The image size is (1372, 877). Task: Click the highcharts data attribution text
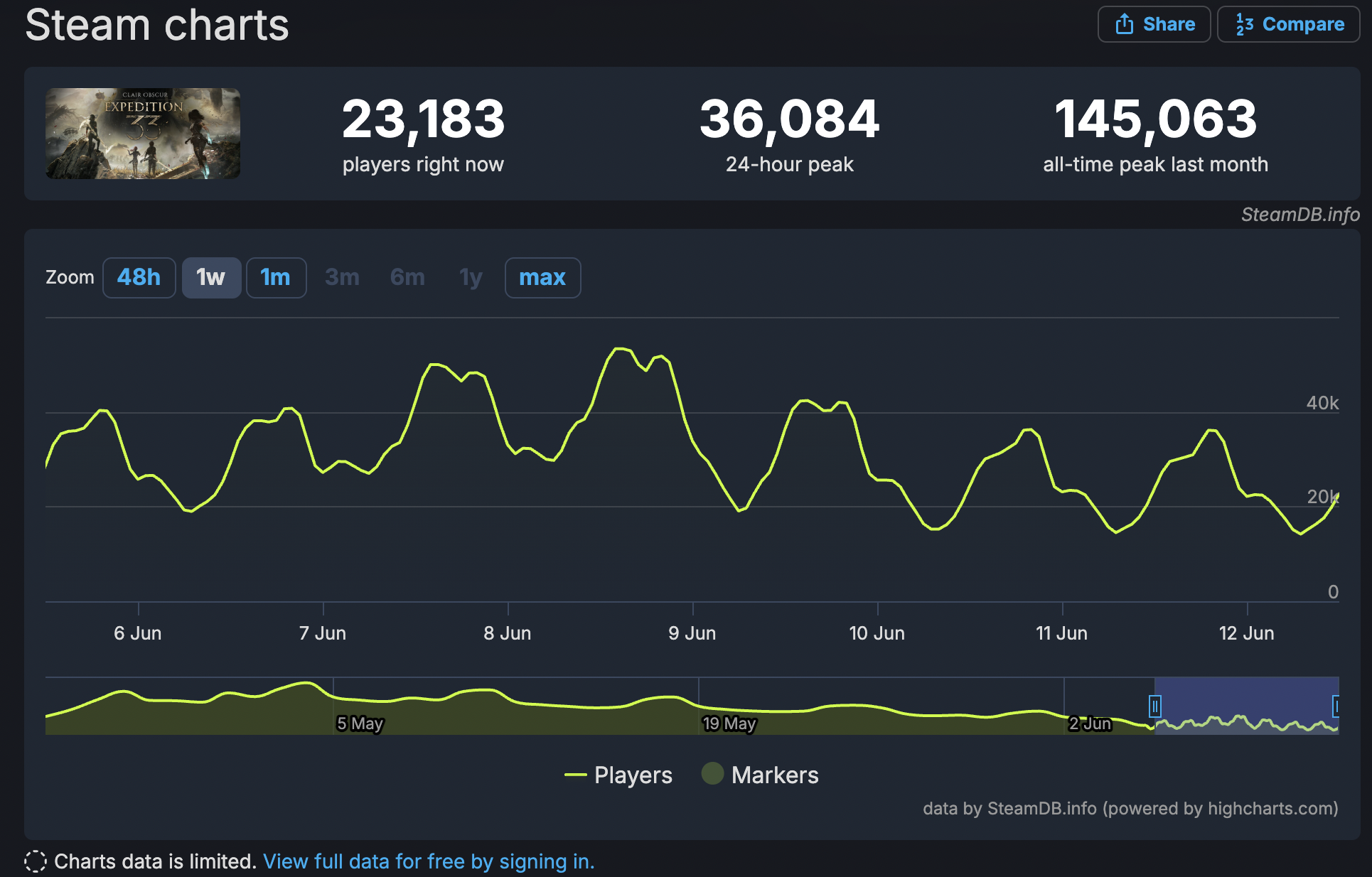1130,809
